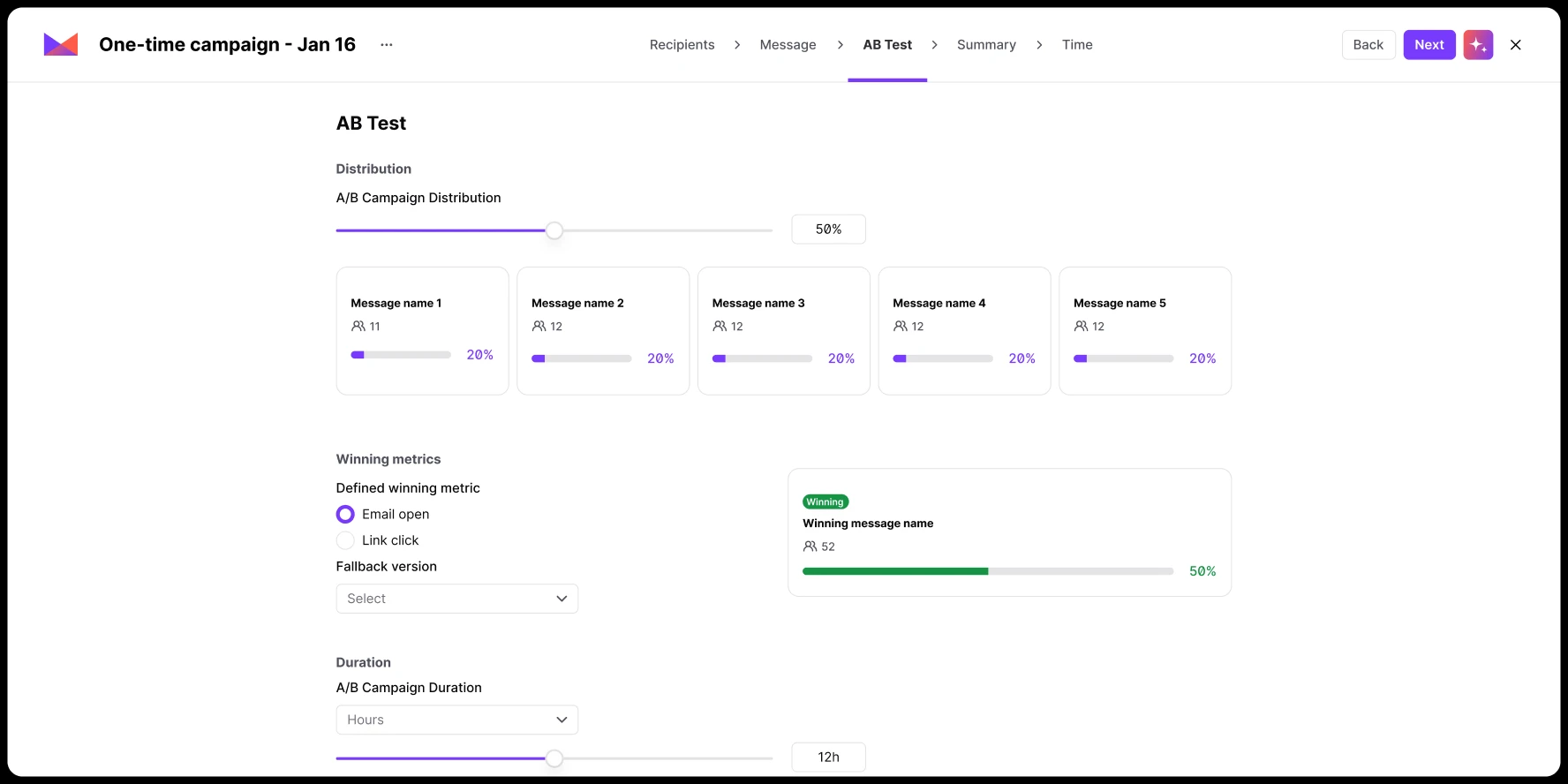Screen dimensions: 1568x784
Task: Select the AB Test step tab
Action: tap(887, 45)
